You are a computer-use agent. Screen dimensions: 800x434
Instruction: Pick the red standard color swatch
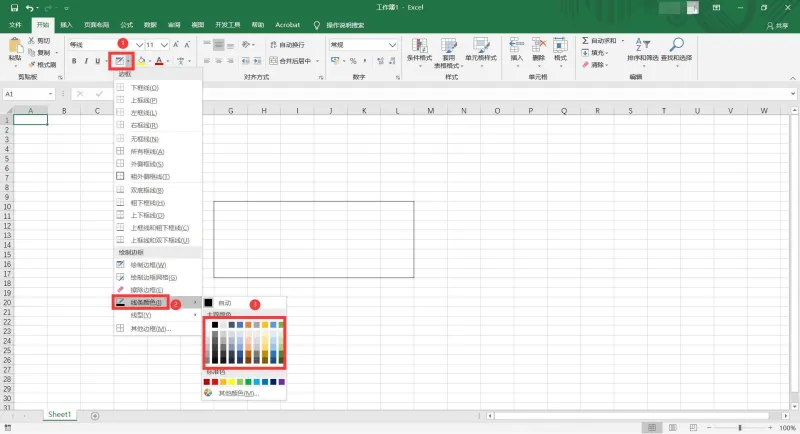[x=215, y=382]
